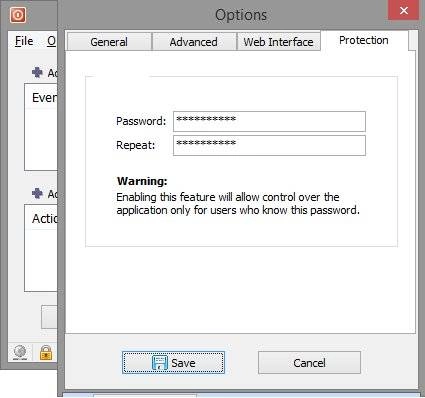Click the padlock icon in the status bar
425x398 pixels.
point(46,353)
